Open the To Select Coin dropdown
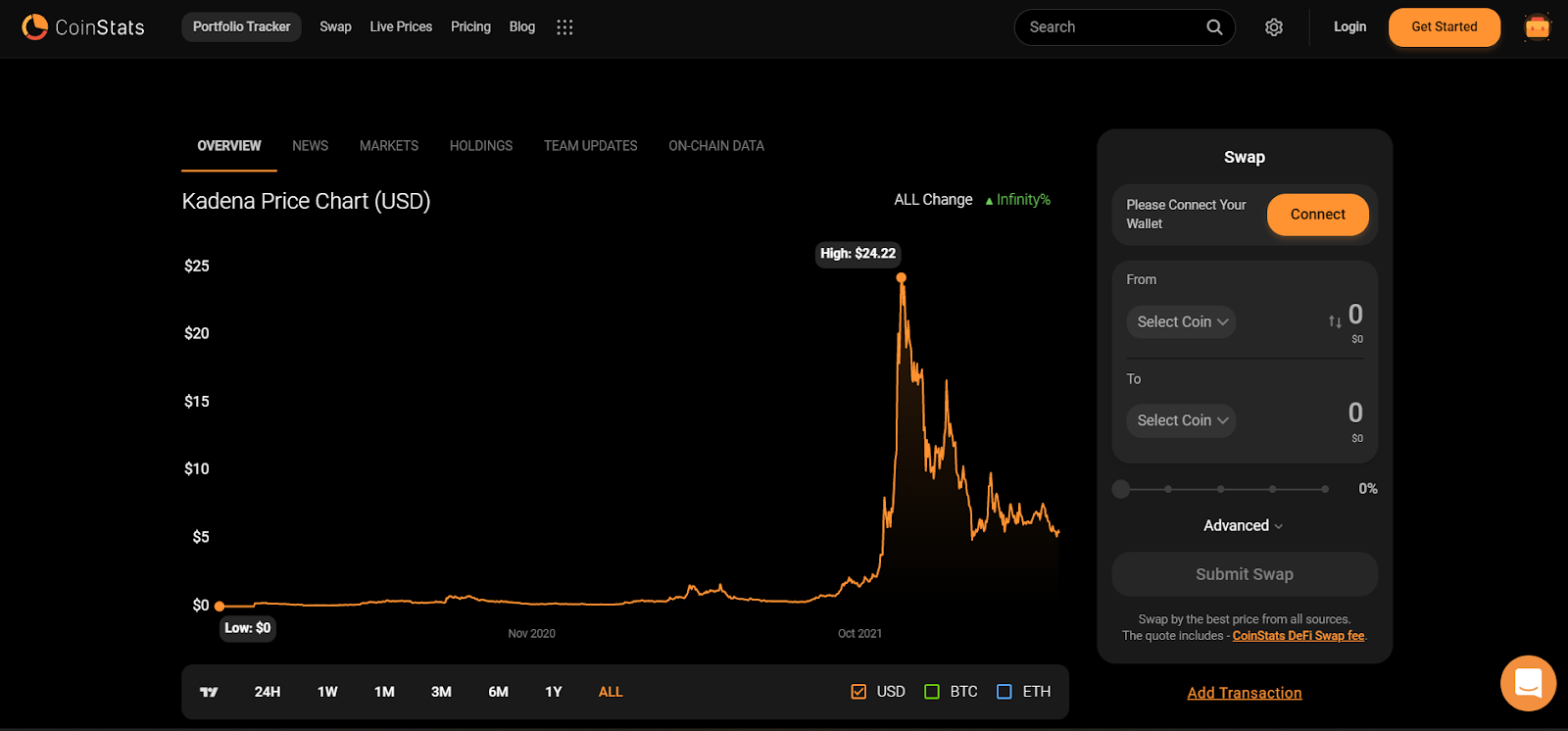1568x731 pixels. click(1181, 420)
